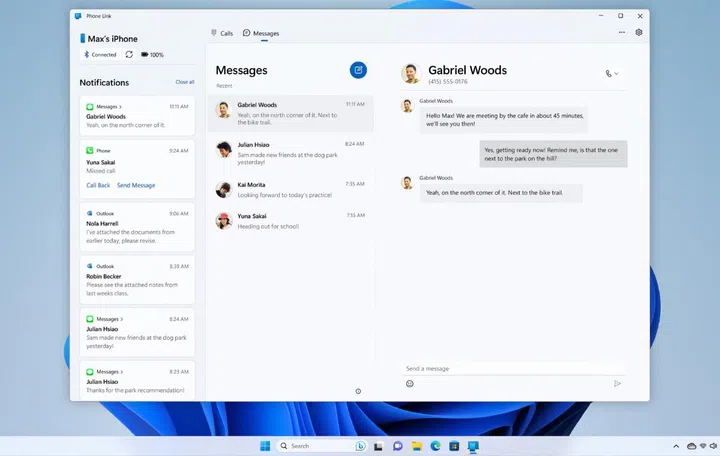This screenshot has height=456, width=720.
Task: Open Gabriel Woods notification card
Action: pos(137,116)
